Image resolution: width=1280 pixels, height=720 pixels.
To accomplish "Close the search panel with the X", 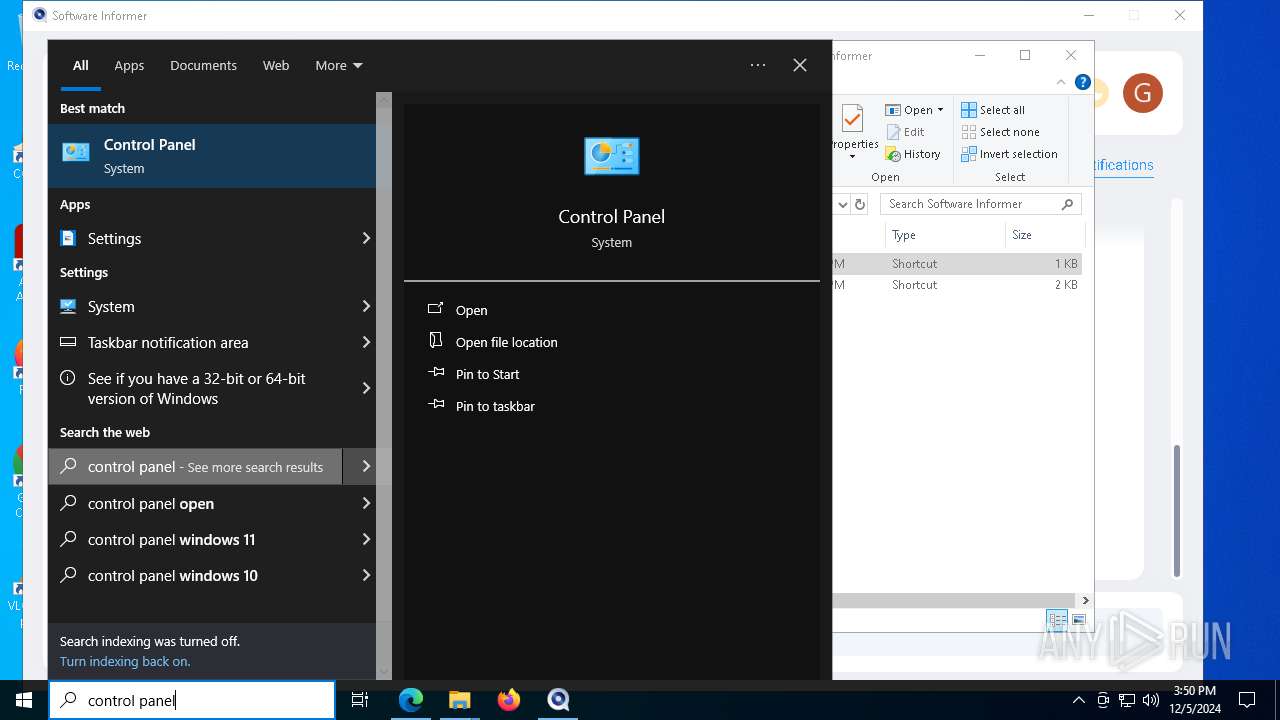I will (800, 65).
